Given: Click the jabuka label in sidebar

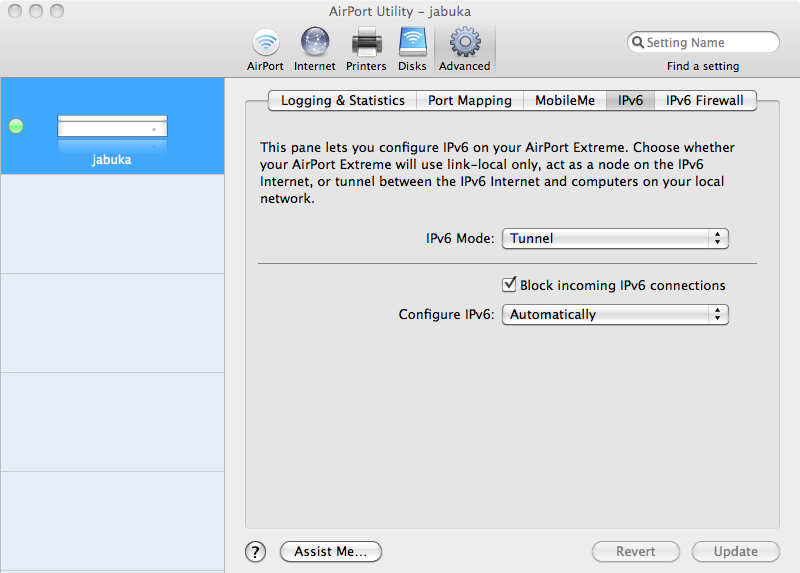Looking at the screenshot, I should point(112,160).
